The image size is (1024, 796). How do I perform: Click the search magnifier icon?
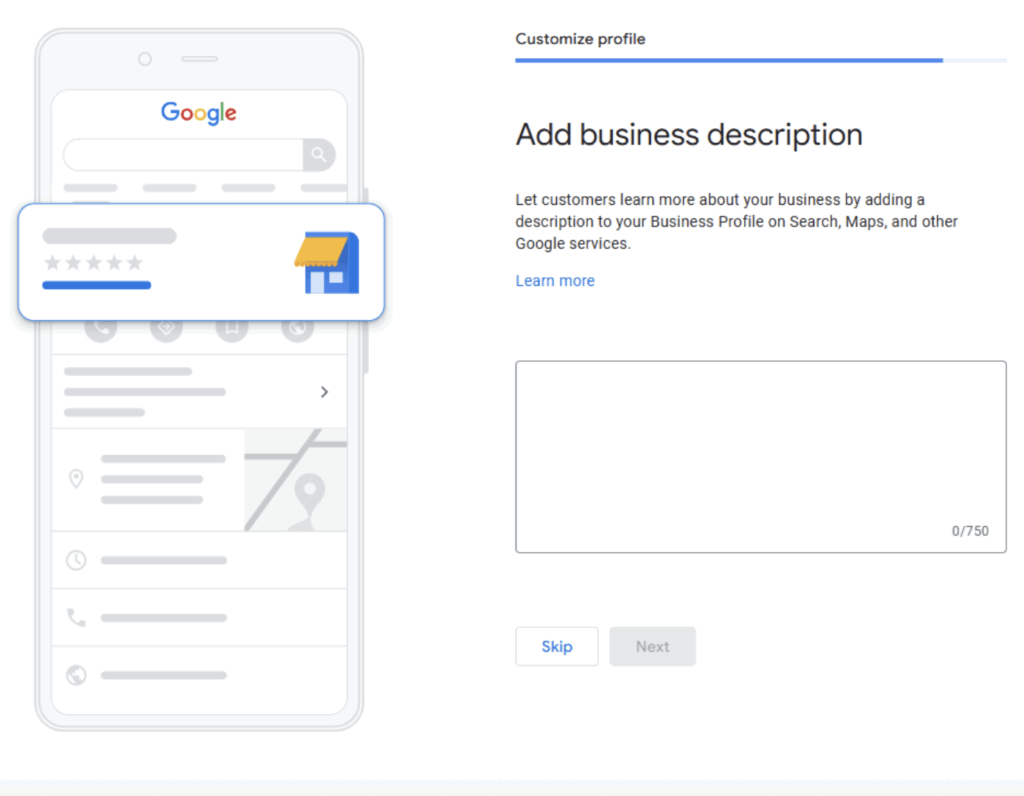(318, 155)
